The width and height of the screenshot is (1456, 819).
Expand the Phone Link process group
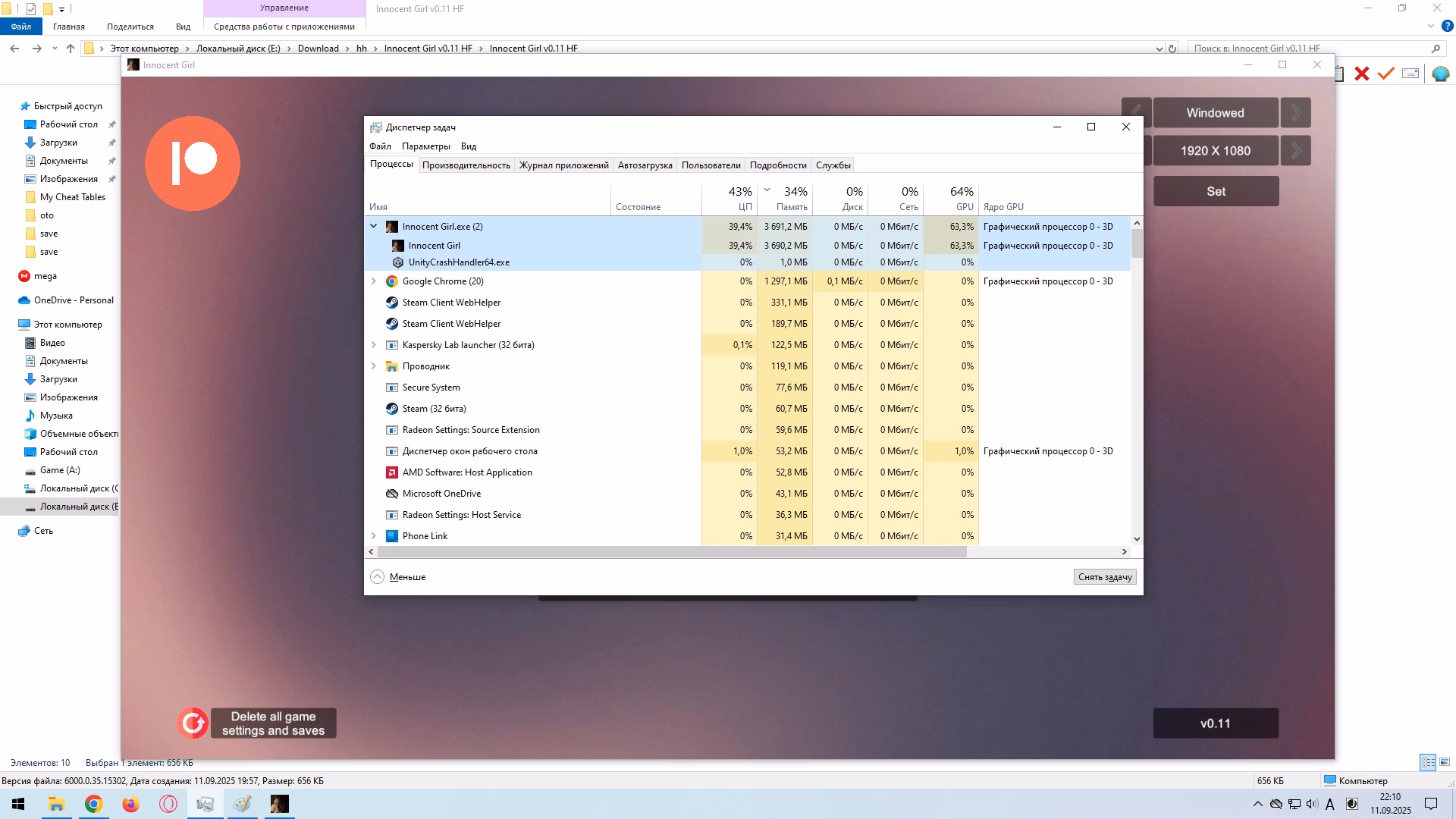tap(373, 536)
